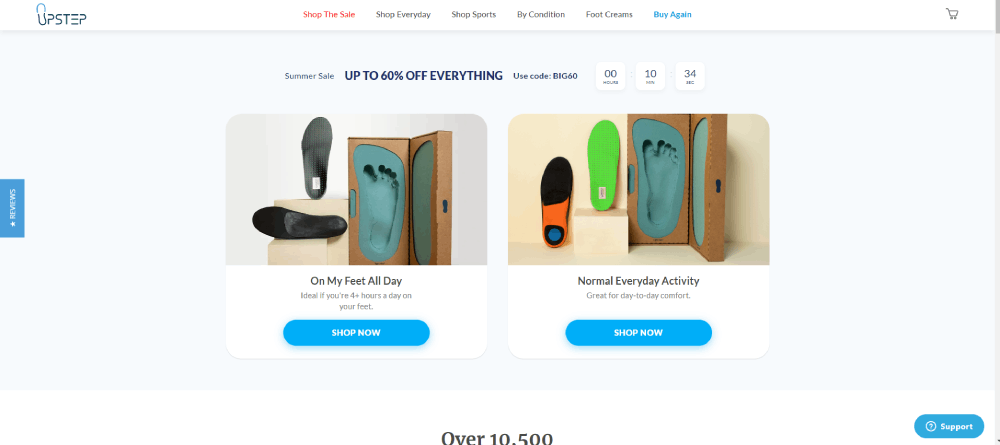Expand By Condition navigation item
The image size is (1000, 445).
point(541,14)
